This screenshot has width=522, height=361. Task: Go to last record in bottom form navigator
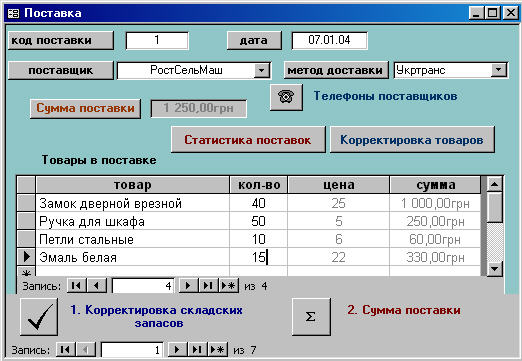[197, 350]
